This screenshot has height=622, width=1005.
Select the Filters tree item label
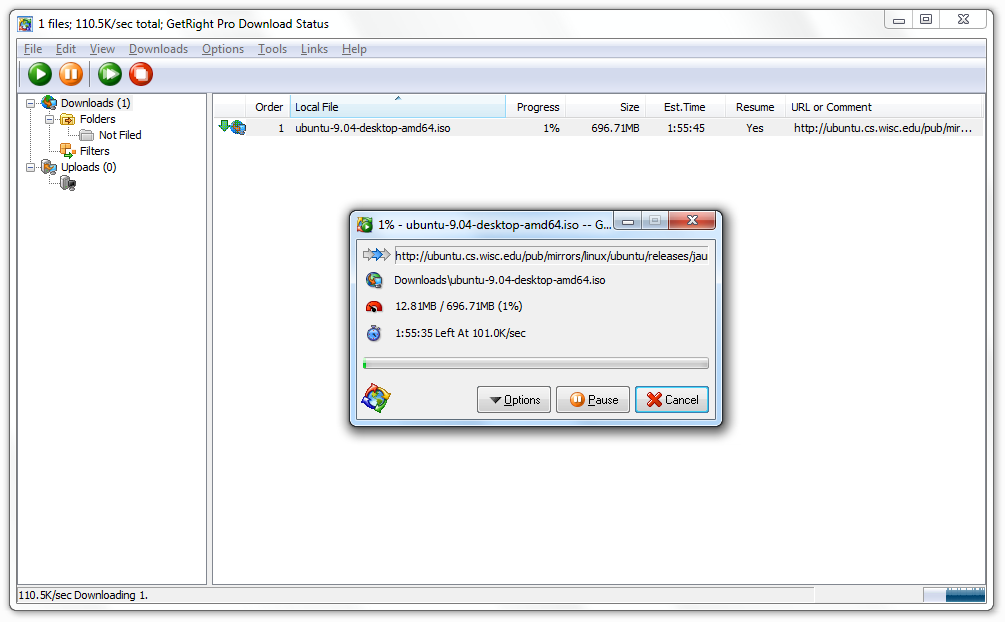pos(95,151)
